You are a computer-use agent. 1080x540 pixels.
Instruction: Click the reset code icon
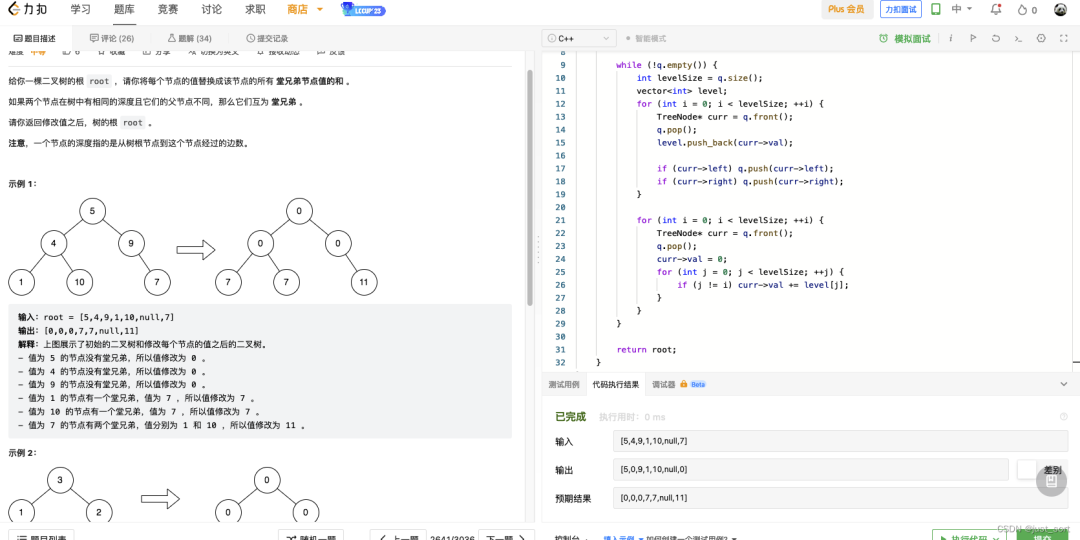click(995, 38)
